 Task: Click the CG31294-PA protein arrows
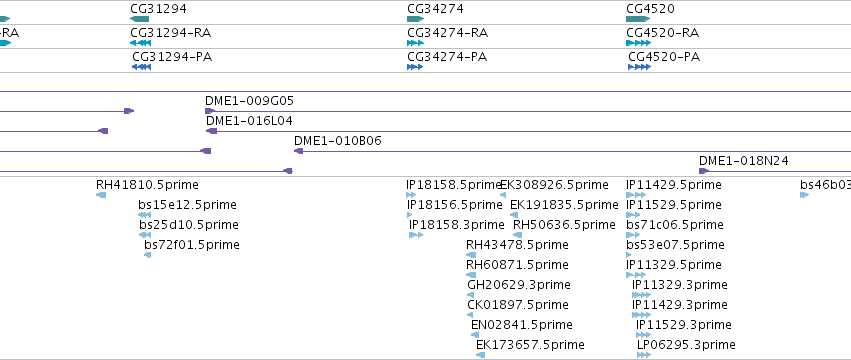[142, 67]
